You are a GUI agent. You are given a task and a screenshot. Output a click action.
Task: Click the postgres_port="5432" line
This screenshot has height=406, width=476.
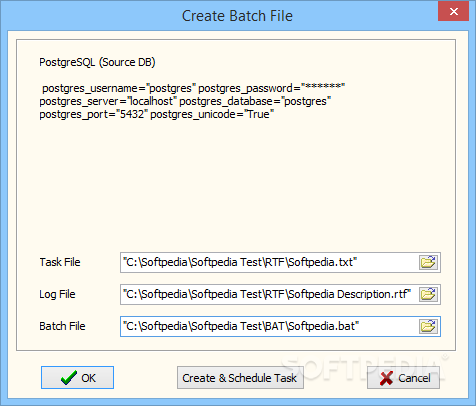tap(157, 114)
